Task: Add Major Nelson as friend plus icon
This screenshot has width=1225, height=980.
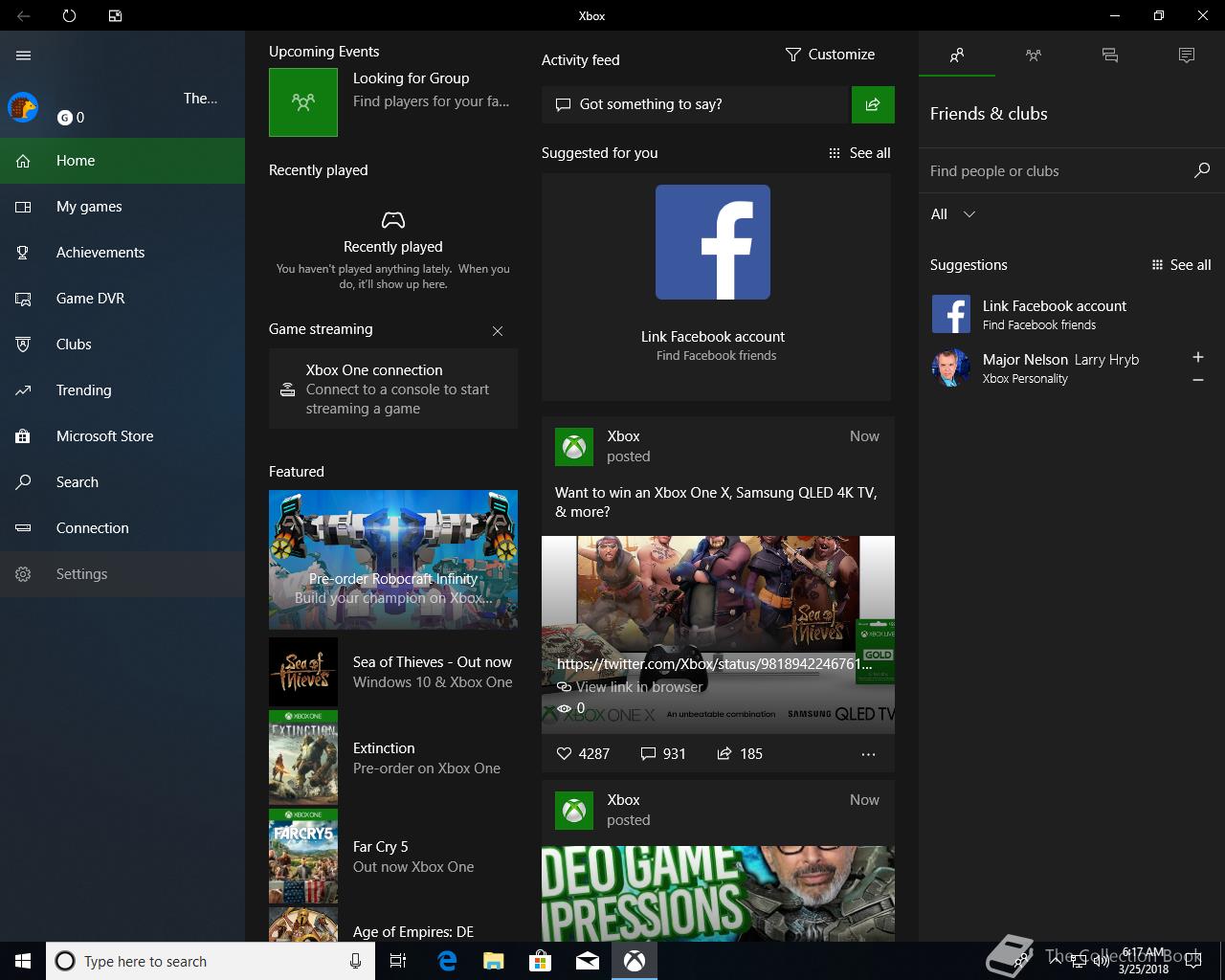Action: [1198, 357]
